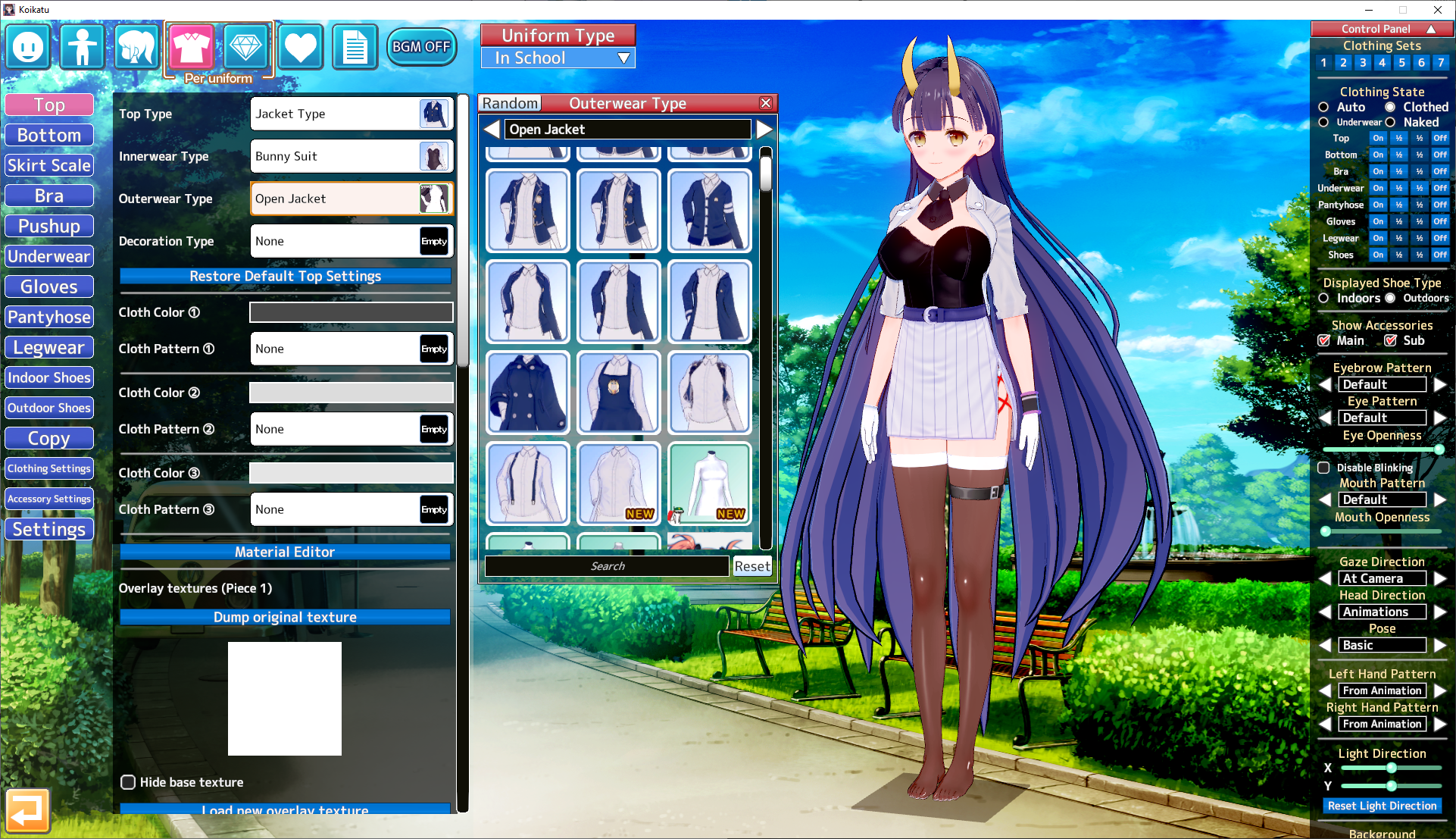Open the Gloves clothing tab
This screenshot has height=839, width=1456.
[49, 286]
